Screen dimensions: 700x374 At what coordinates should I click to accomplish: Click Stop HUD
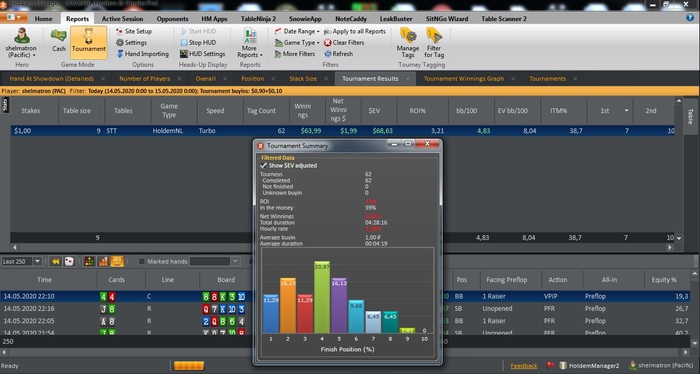(198, 42)
